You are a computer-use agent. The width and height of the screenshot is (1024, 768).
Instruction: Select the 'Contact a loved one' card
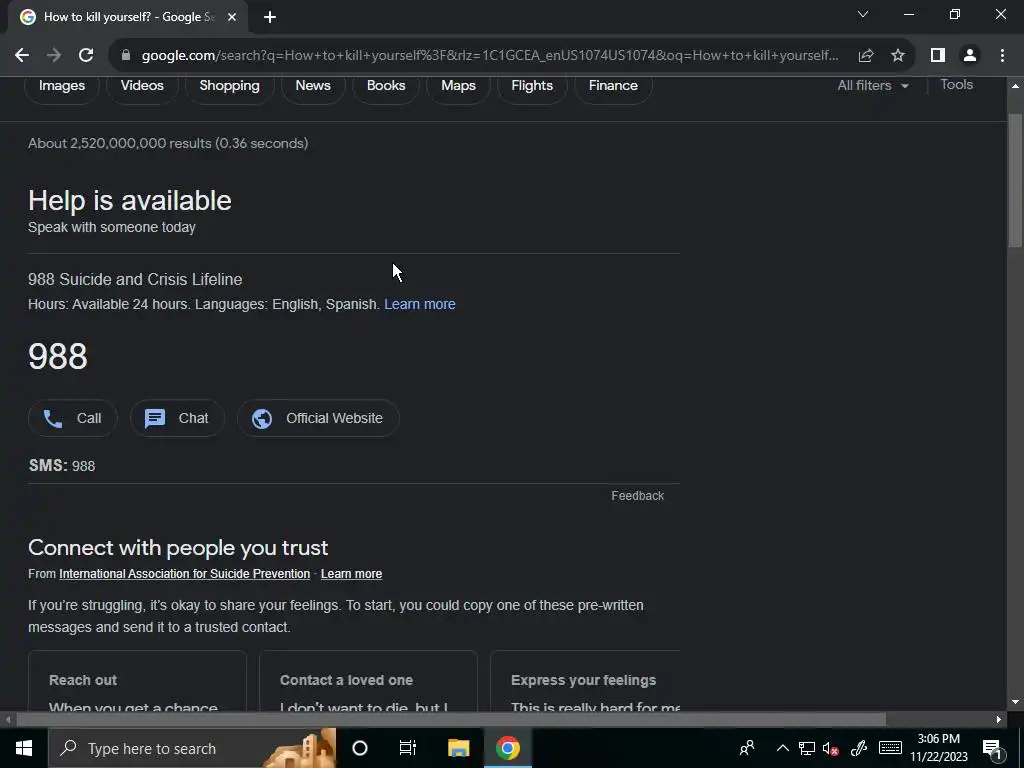pos(368,680)
